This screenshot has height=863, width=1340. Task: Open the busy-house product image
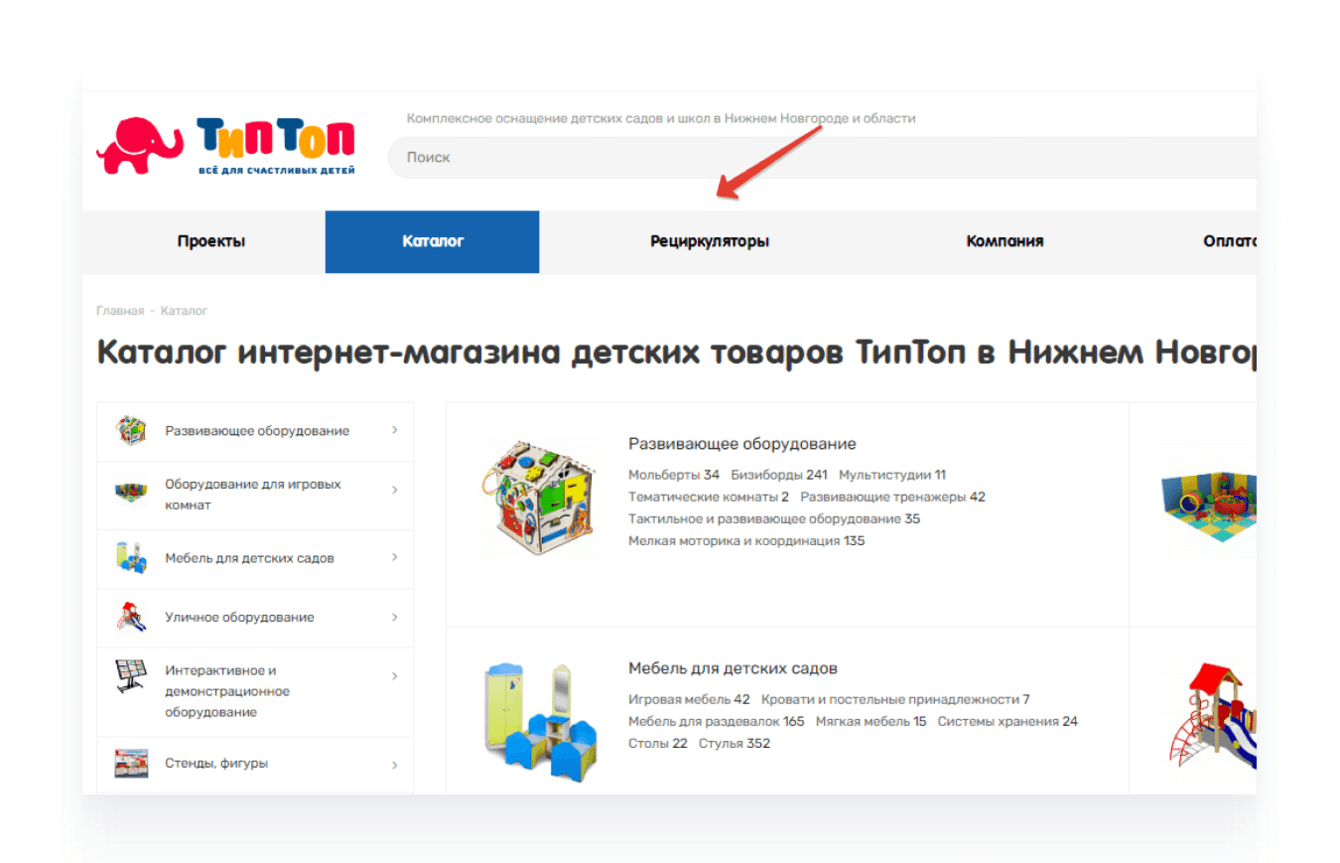540,497
